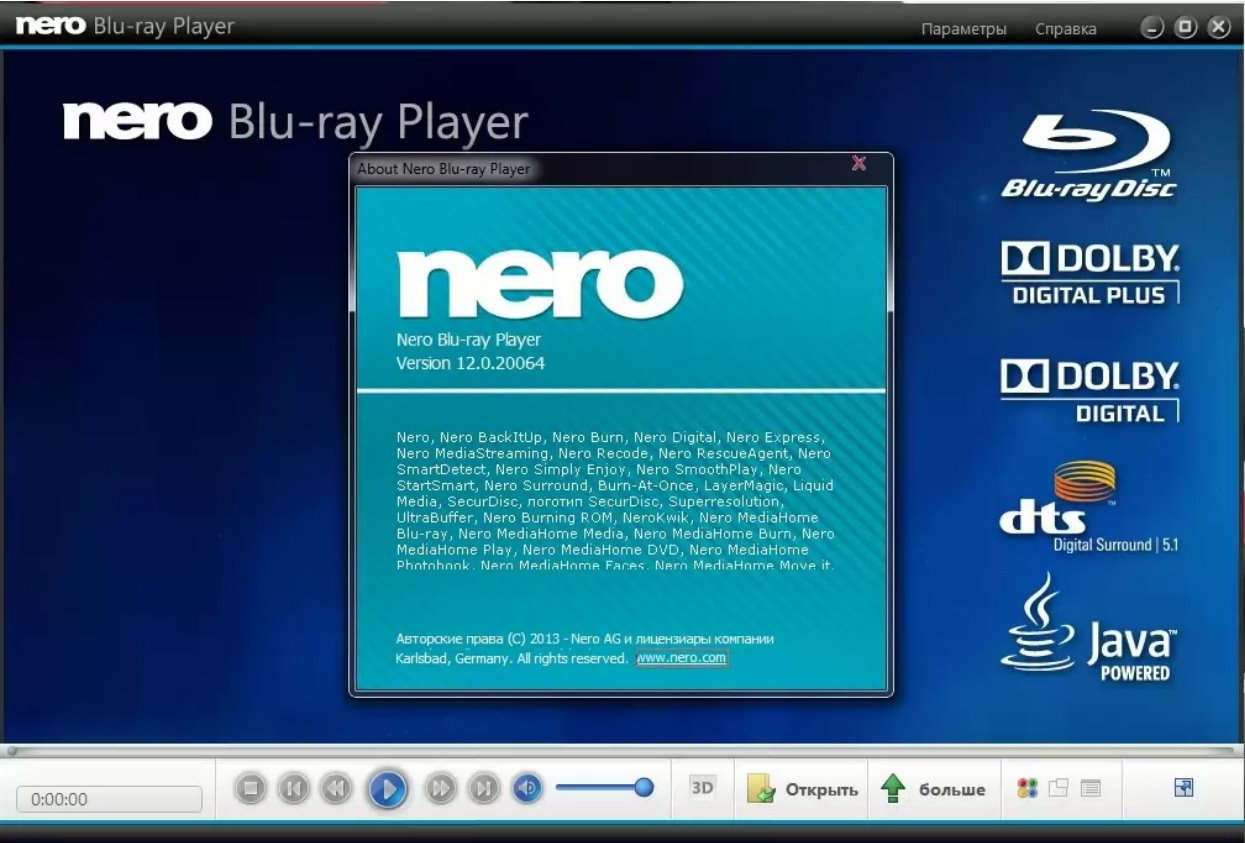
Task: Maximize the Nero Blu-ray Player window
Action: click(x=1186, y=28)
